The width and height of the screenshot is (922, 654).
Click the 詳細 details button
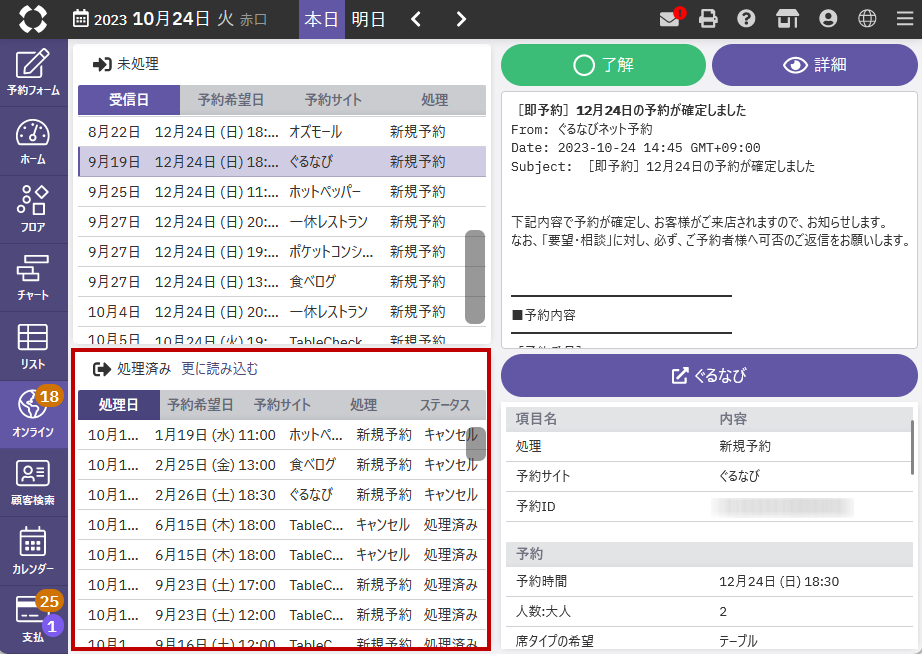(814, 65)
